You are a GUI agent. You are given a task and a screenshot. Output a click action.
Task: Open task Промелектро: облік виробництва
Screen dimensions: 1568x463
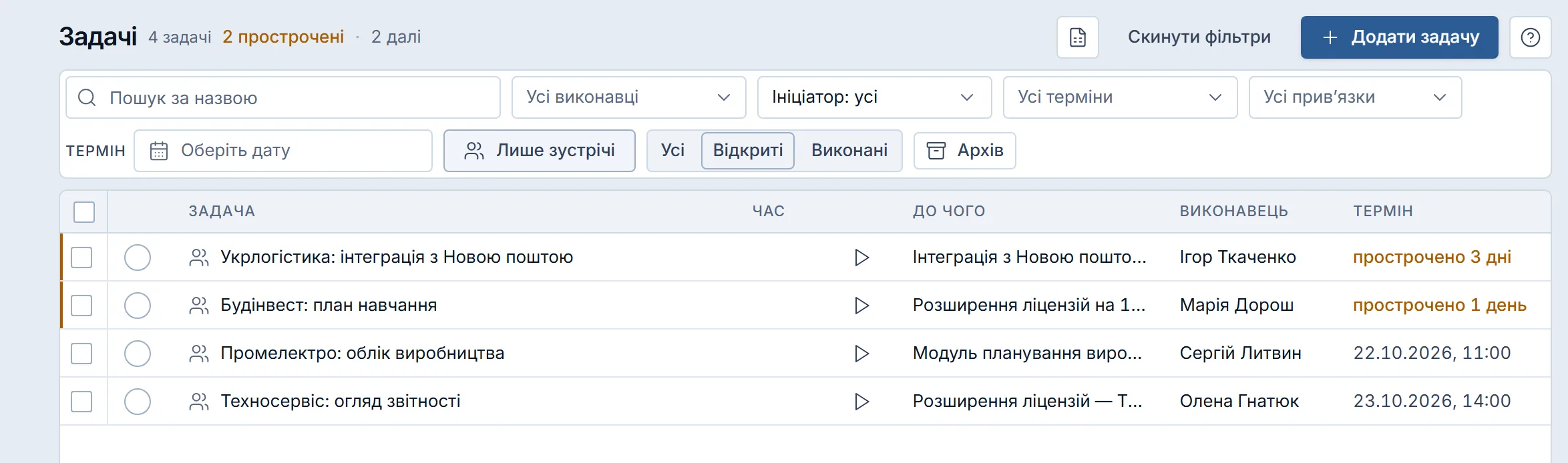(363, 354)
